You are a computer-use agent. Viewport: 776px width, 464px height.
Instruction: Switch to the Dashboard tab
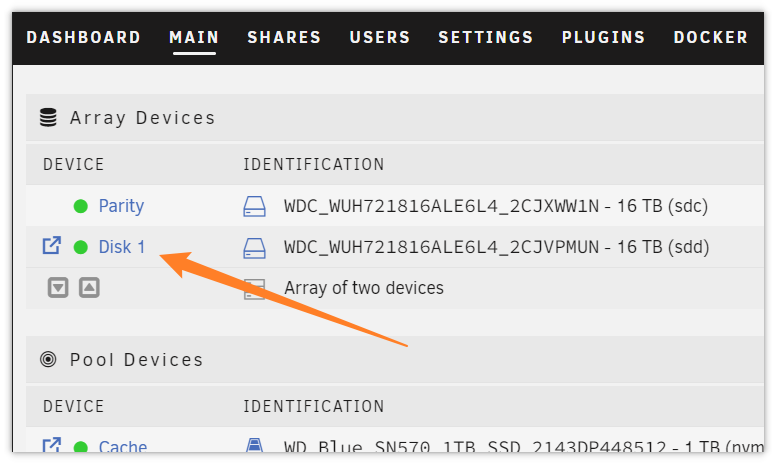click(84, 37)
